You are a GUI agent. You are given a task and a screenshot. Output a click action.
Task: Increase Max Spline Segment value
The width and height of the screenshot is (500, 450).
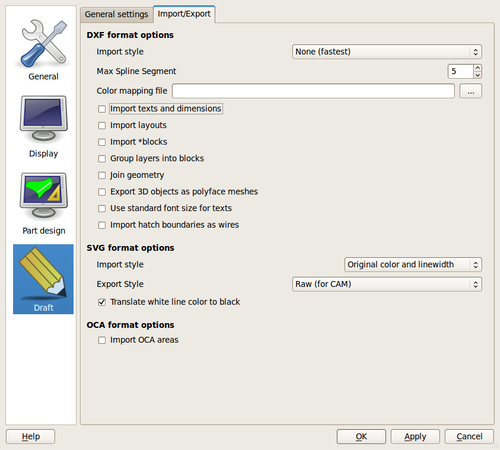(478, 68)
